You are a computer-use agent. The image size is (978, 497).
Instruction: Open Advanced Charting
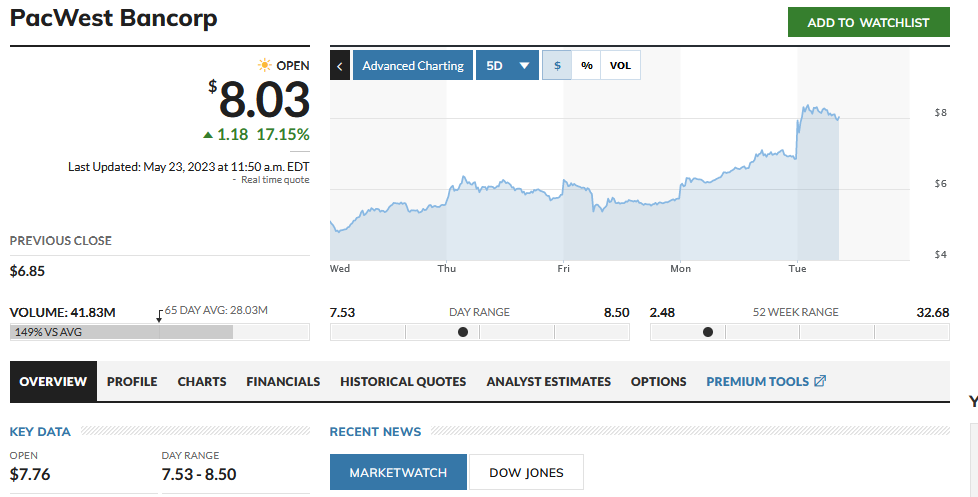[413, 65]
